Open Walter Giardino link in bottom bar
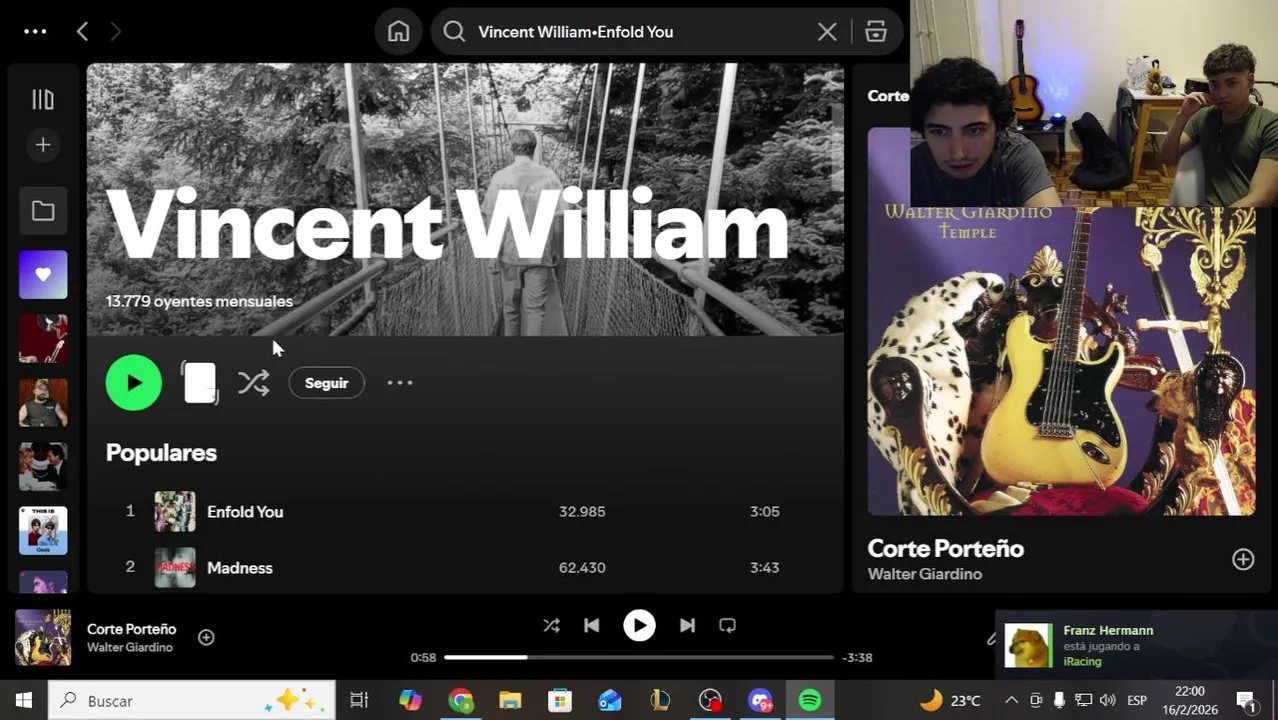Screen dimensions: 1278x720 [x=130, y=648]
